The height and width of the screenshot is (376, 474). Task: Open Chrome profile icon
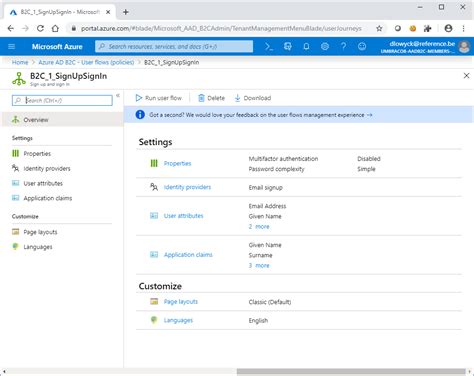coord(448,28)
